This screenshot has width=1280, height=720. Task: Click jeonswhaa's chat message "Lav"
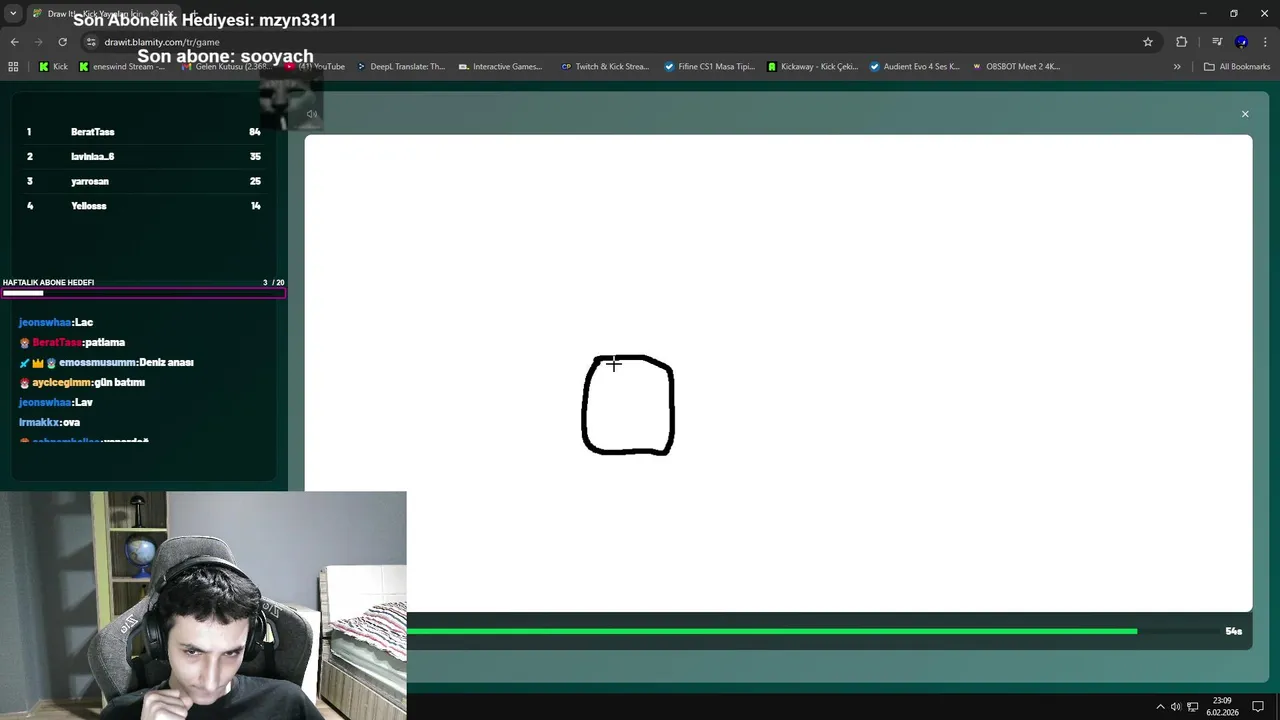point(56,402)
